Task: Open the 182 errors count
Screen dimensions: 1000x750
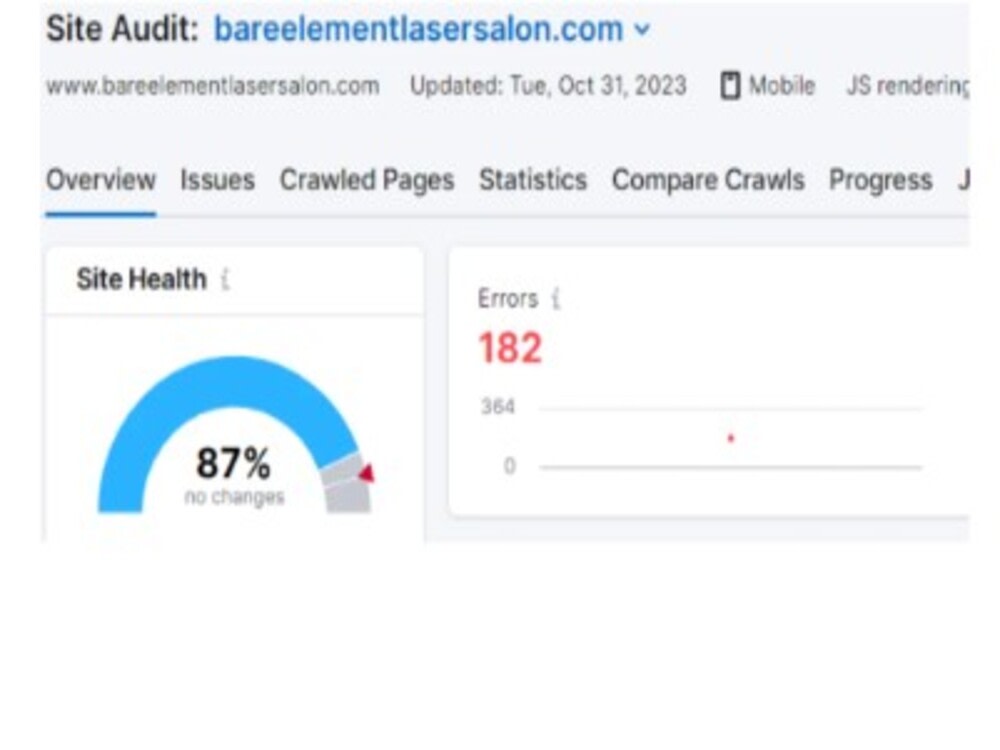Action: (510, 348)
